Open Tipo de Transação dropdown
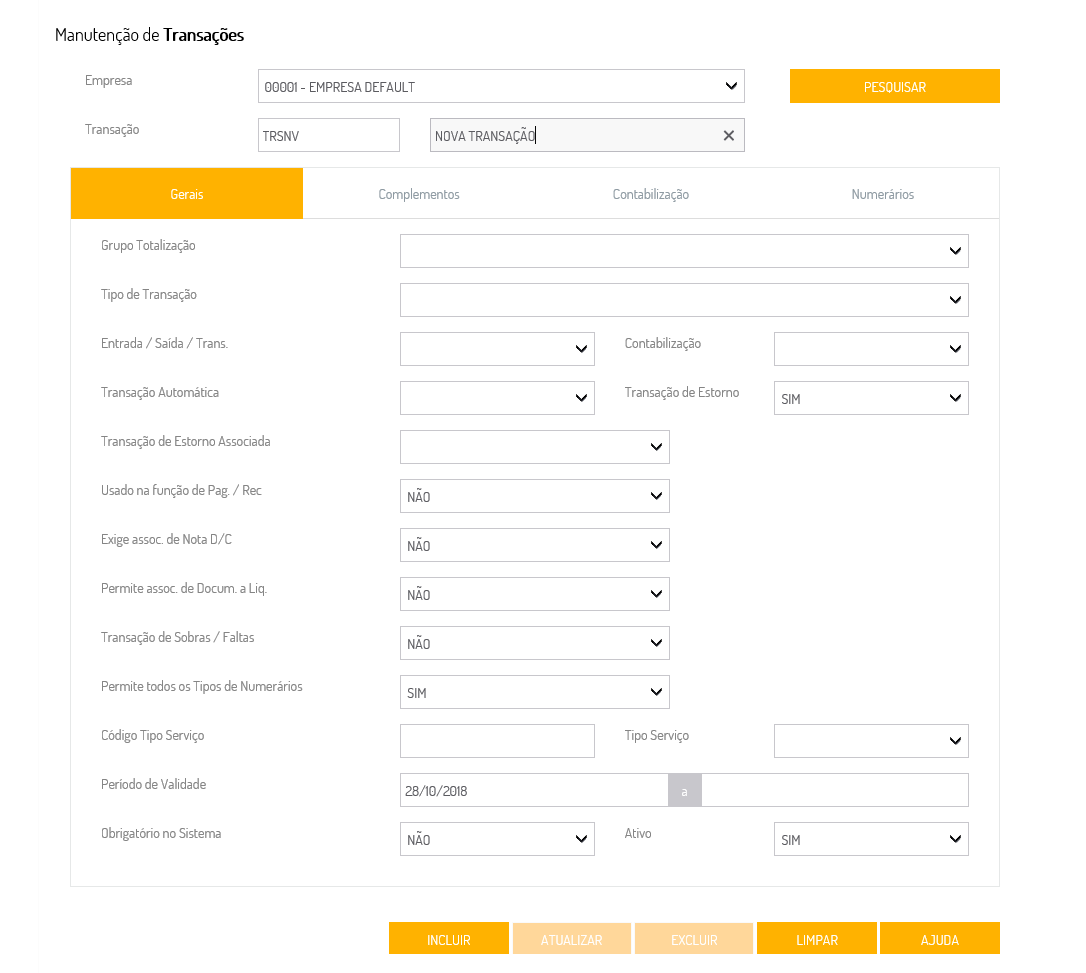The image size is (1086, 973). point(684,300)
